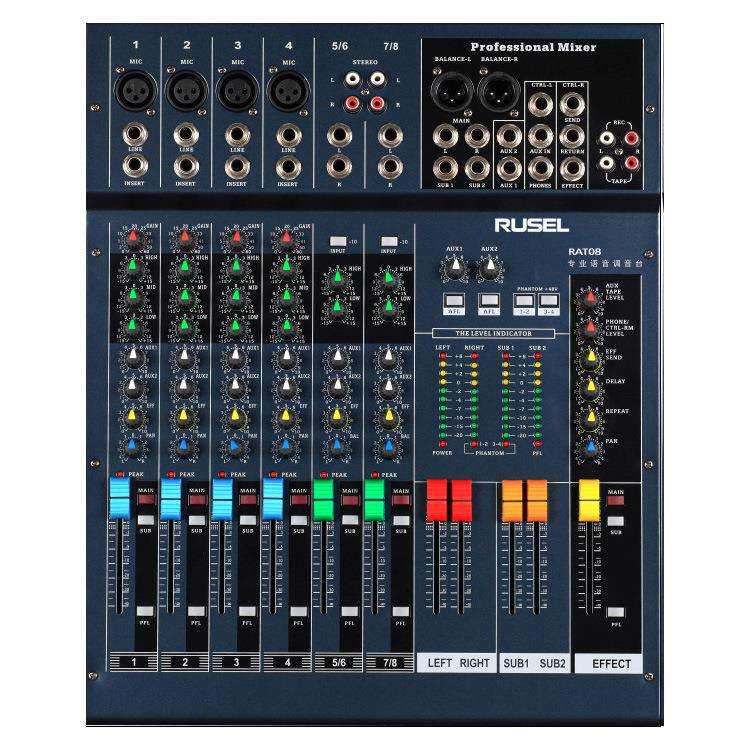Turn channel 3 yellow EFF knob

pyautogui.click(x=235, y=416)
